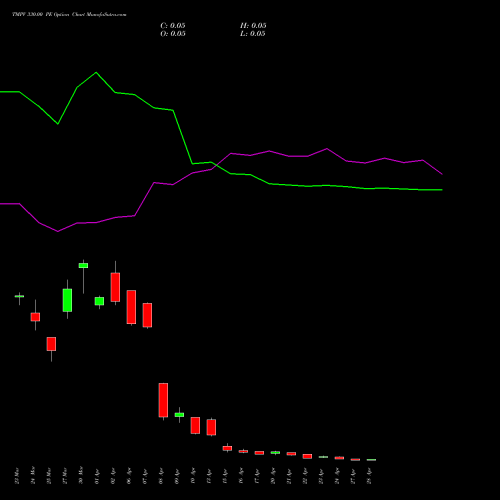Click the '23 Mar' date axis label
Viewport: 500px width, 500px height.
click(17, 476)
